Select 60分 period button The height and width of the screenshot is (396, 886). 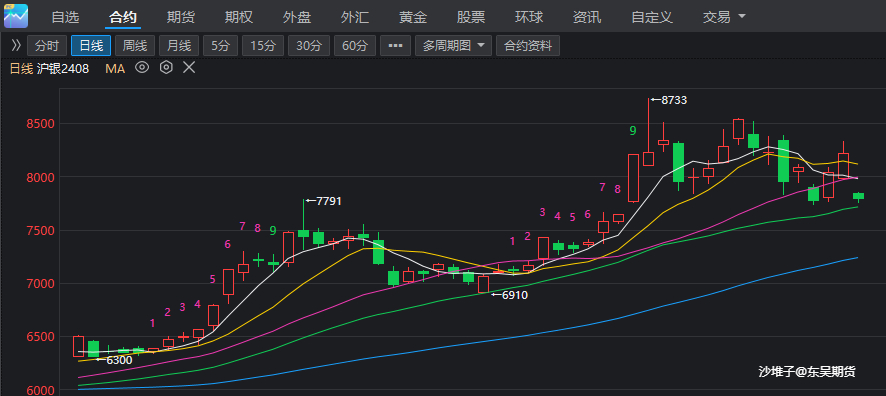pos(355,46)
